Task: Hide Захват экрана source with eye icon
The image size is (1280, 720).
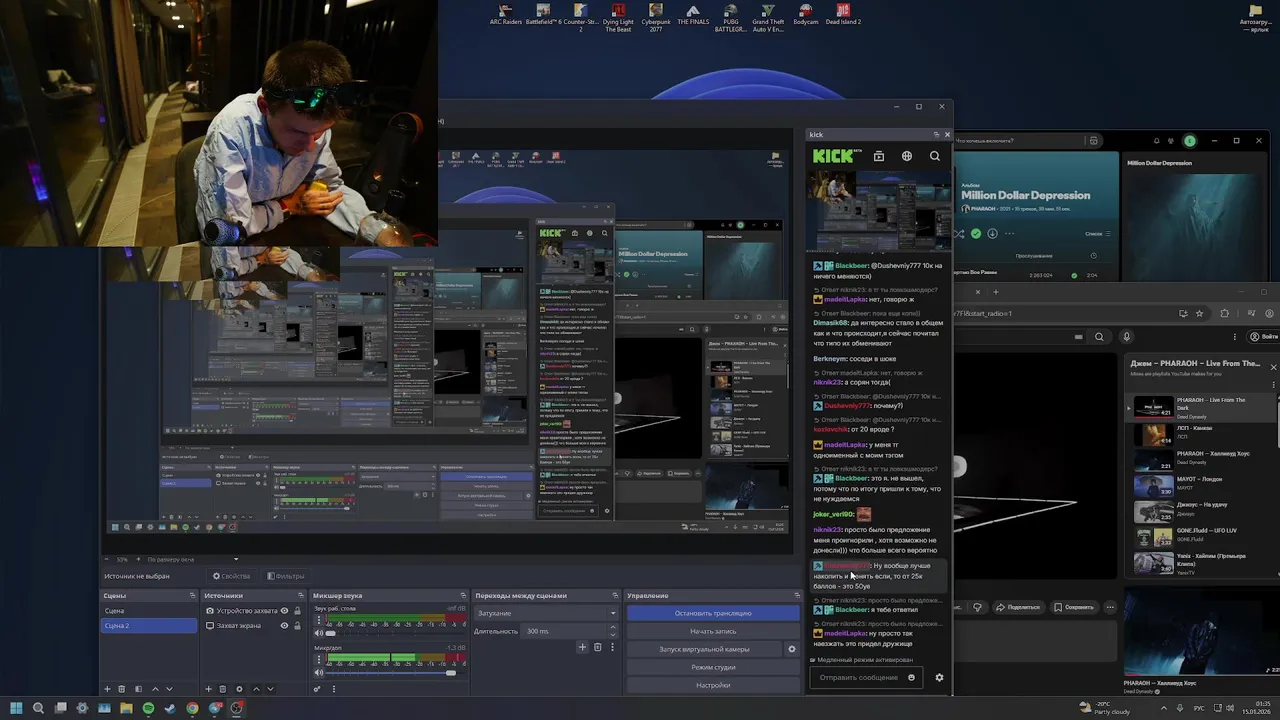Action: click(x=284, y=626)
